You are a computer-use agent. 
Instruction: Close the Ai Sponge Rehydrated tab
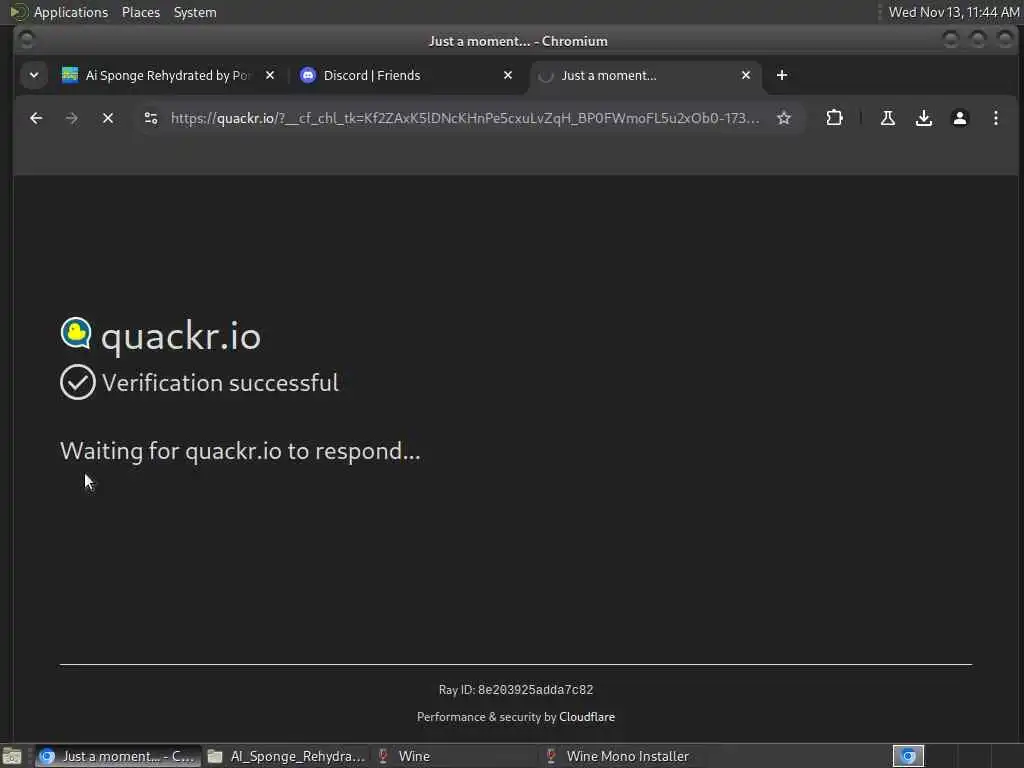tap(270, 75)
